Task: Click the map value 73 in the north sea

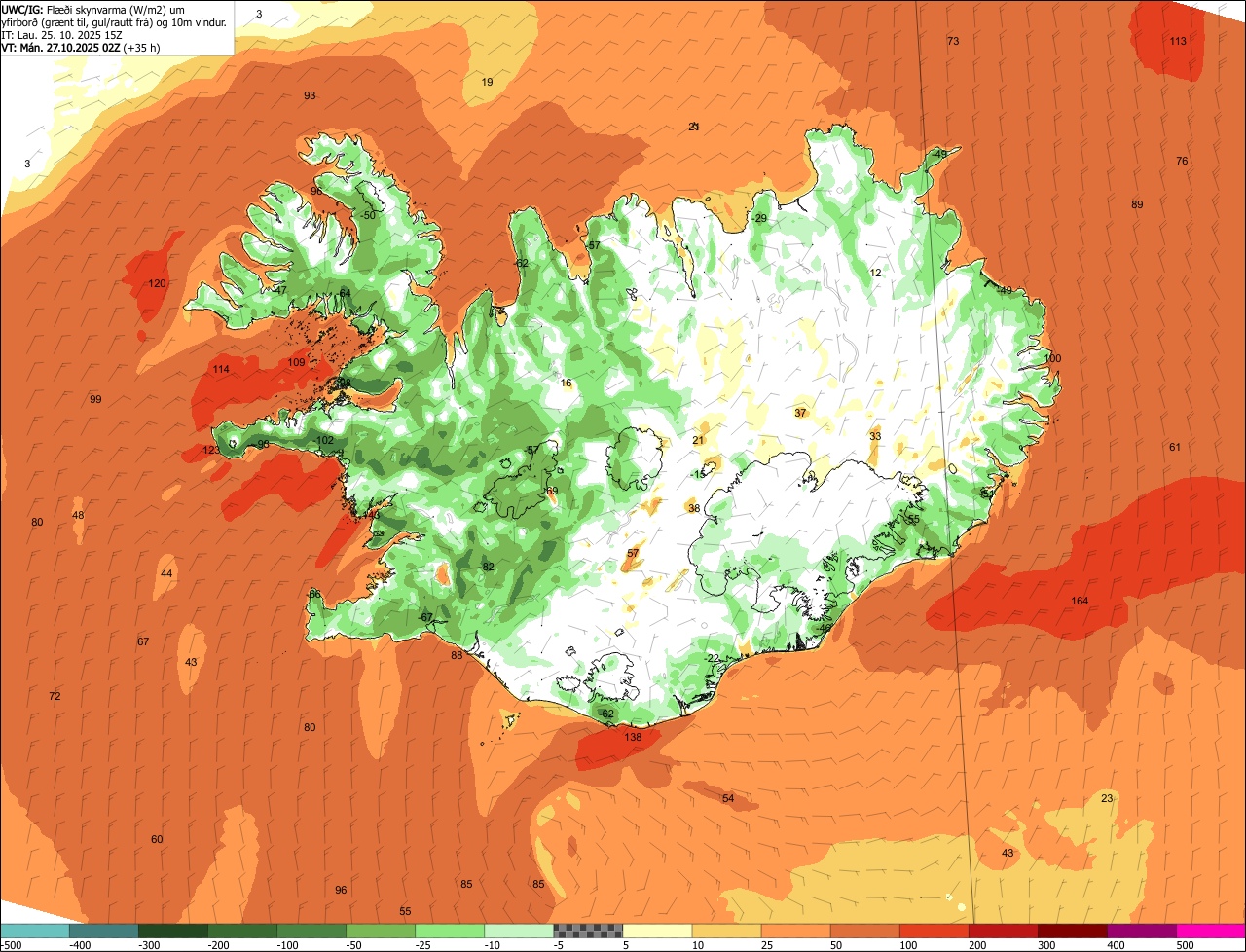Action: (953, 41)
